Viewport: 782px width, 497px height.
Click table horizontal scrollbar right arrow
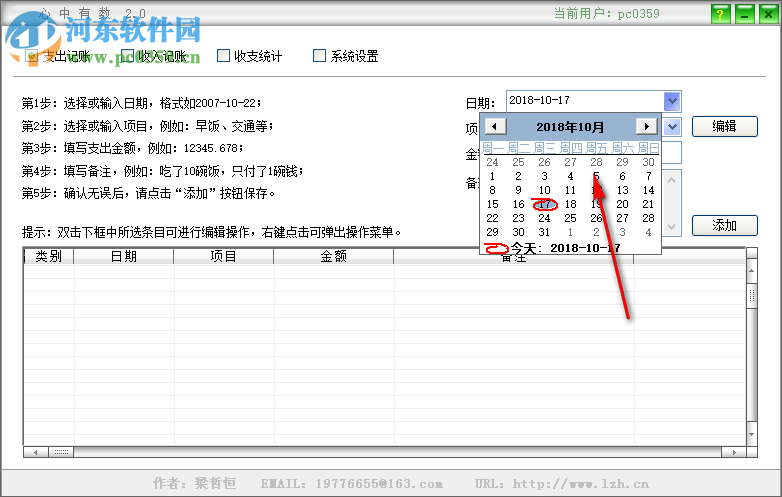[x=734, y=452]
